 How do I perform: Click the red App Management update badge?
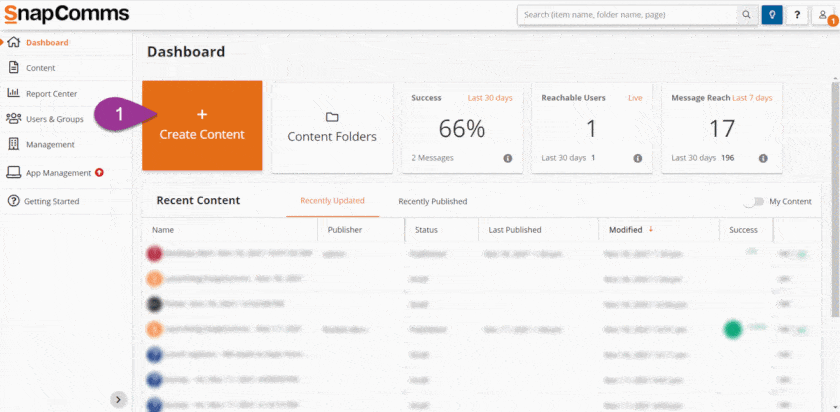pos(99,173)
